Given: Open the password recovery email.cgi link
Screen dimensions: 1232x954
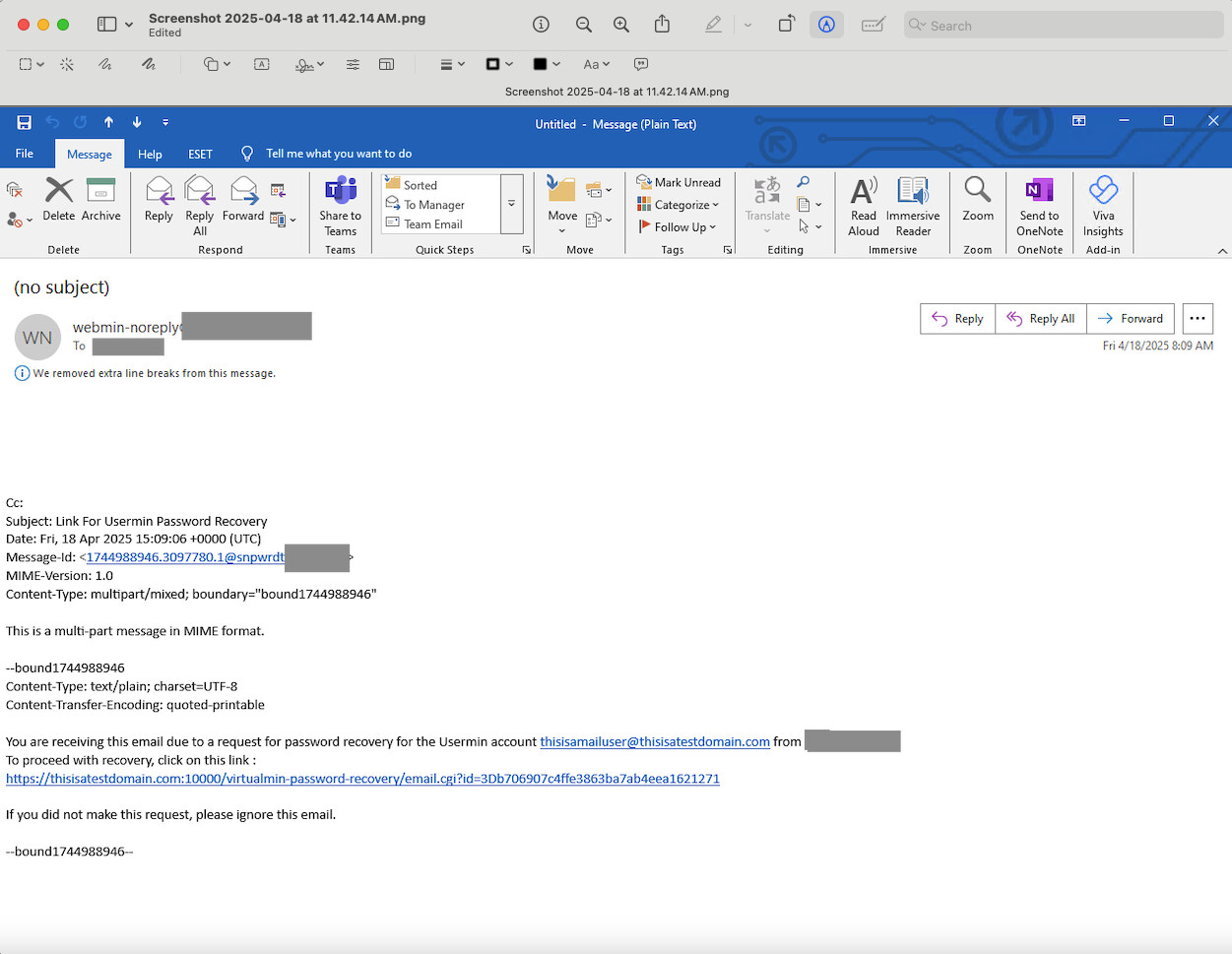Looking at the screenshot, I should coord(362,779).
